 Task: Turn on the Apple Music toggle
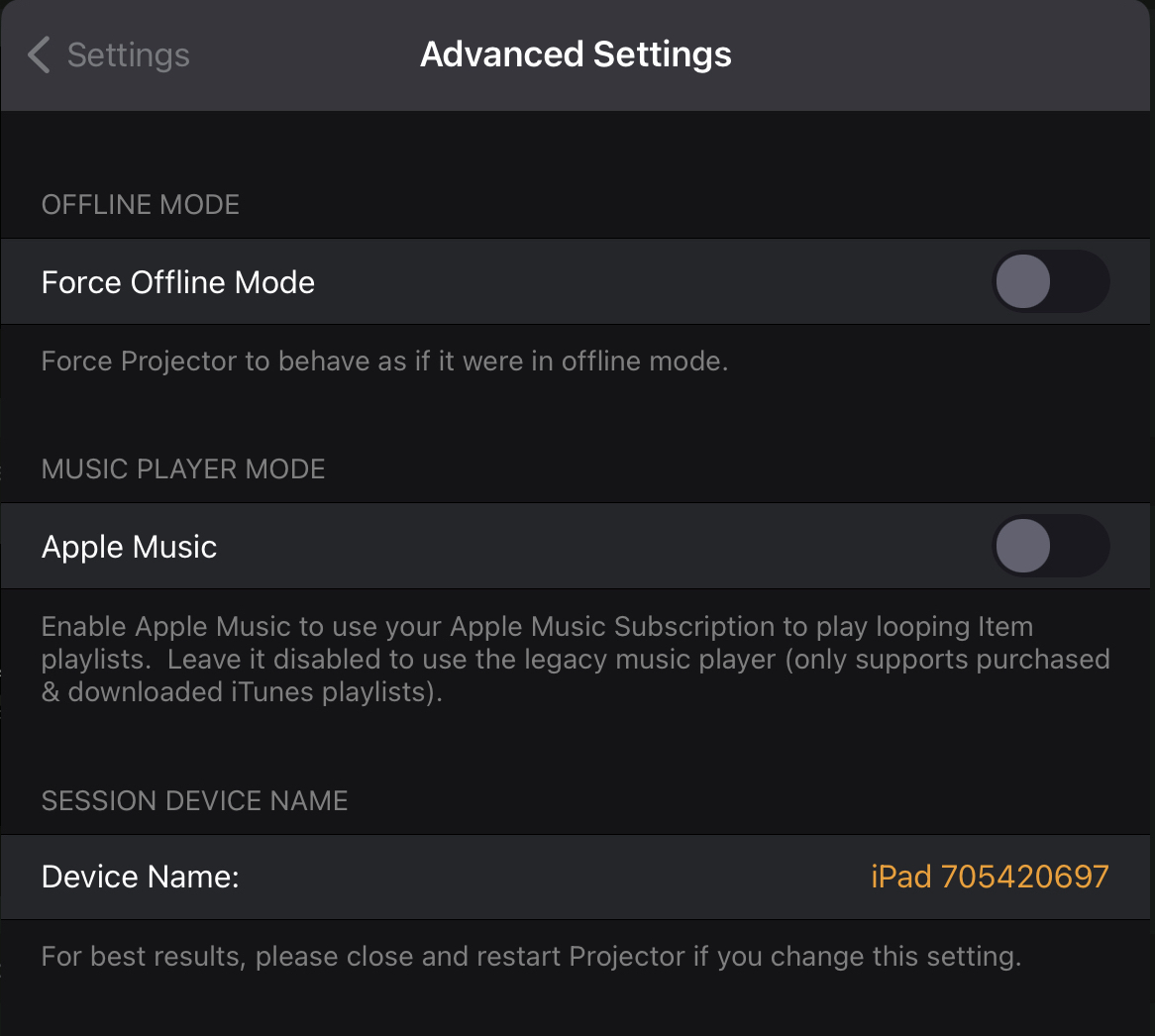pyautogui.click(x=1050, y=546)
